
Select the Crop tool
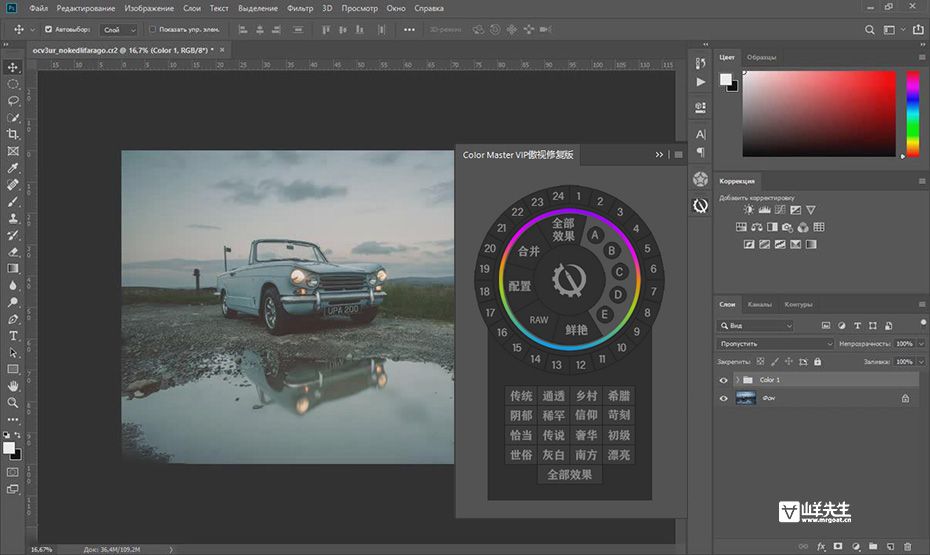click(14, 134)
